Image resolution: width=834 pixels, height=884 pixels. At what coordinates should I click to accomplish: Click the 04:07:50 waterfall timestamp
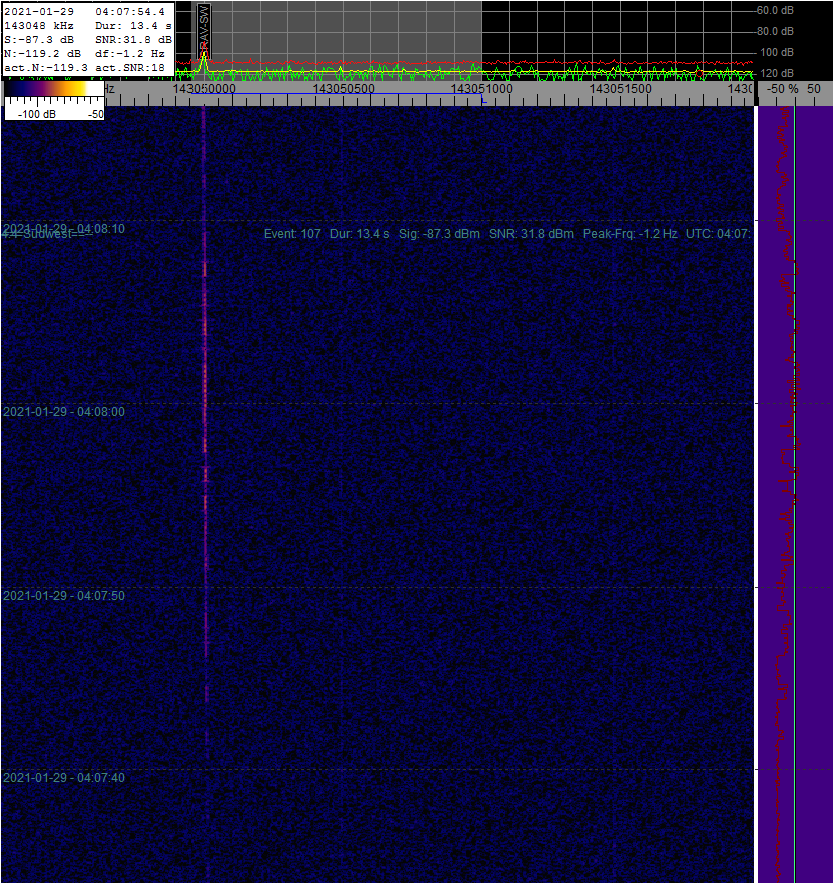tap(64, 595)
